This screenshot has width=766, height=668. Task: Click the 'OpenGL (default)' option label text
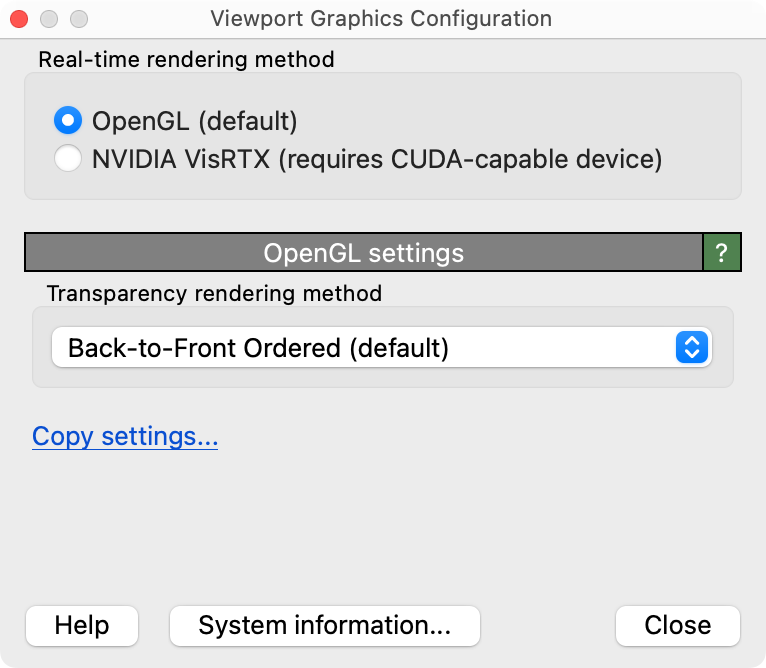(195, 122)
